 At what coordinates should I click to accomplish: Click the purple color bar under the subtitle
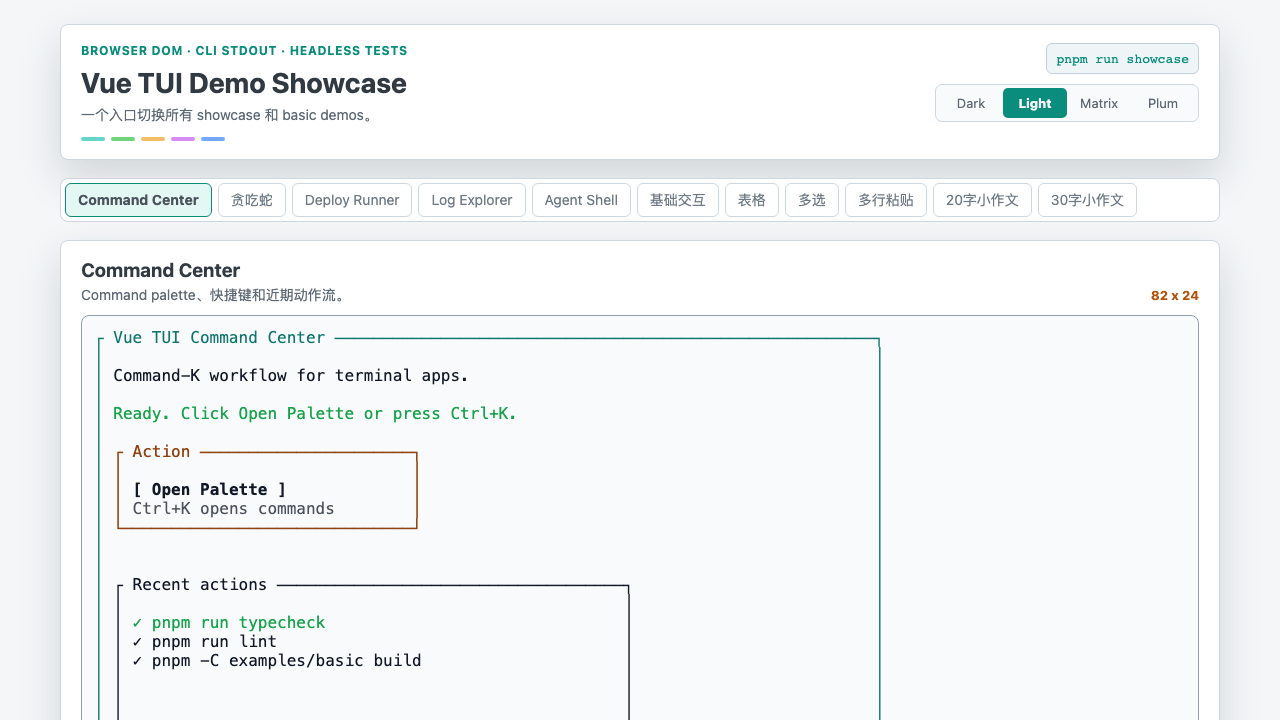click(183, 139)
